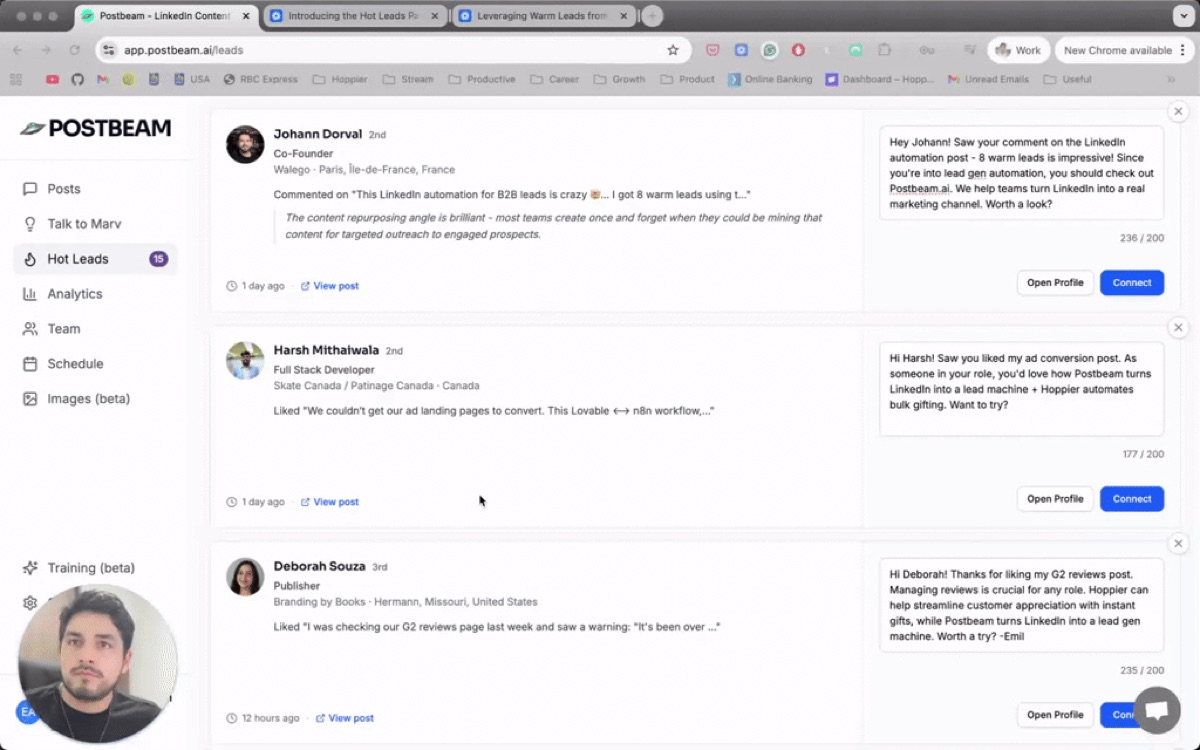1200x750 pixels.
Task: Go back in browser history
Action: click(17, 50)
